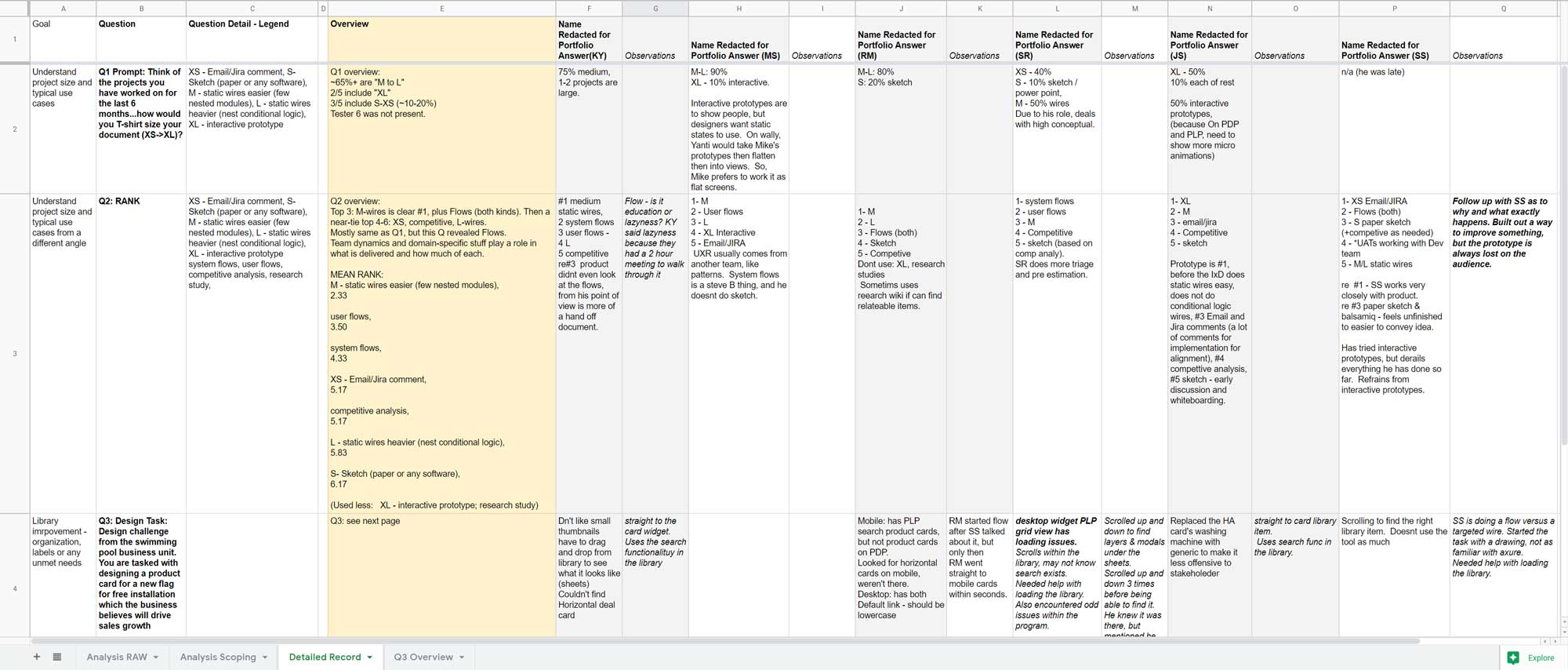
Task: Click the 'Goal' header cell
Action: pos(63,39)
